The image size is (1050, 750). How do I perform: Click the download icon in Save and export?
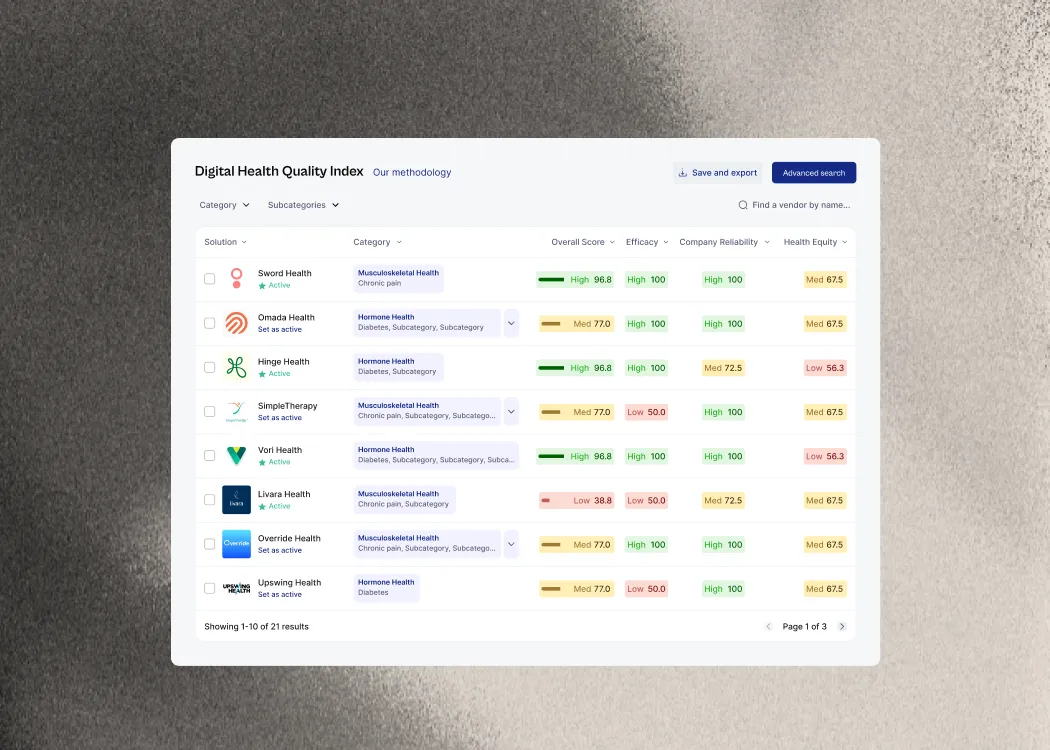coord(682,173)
